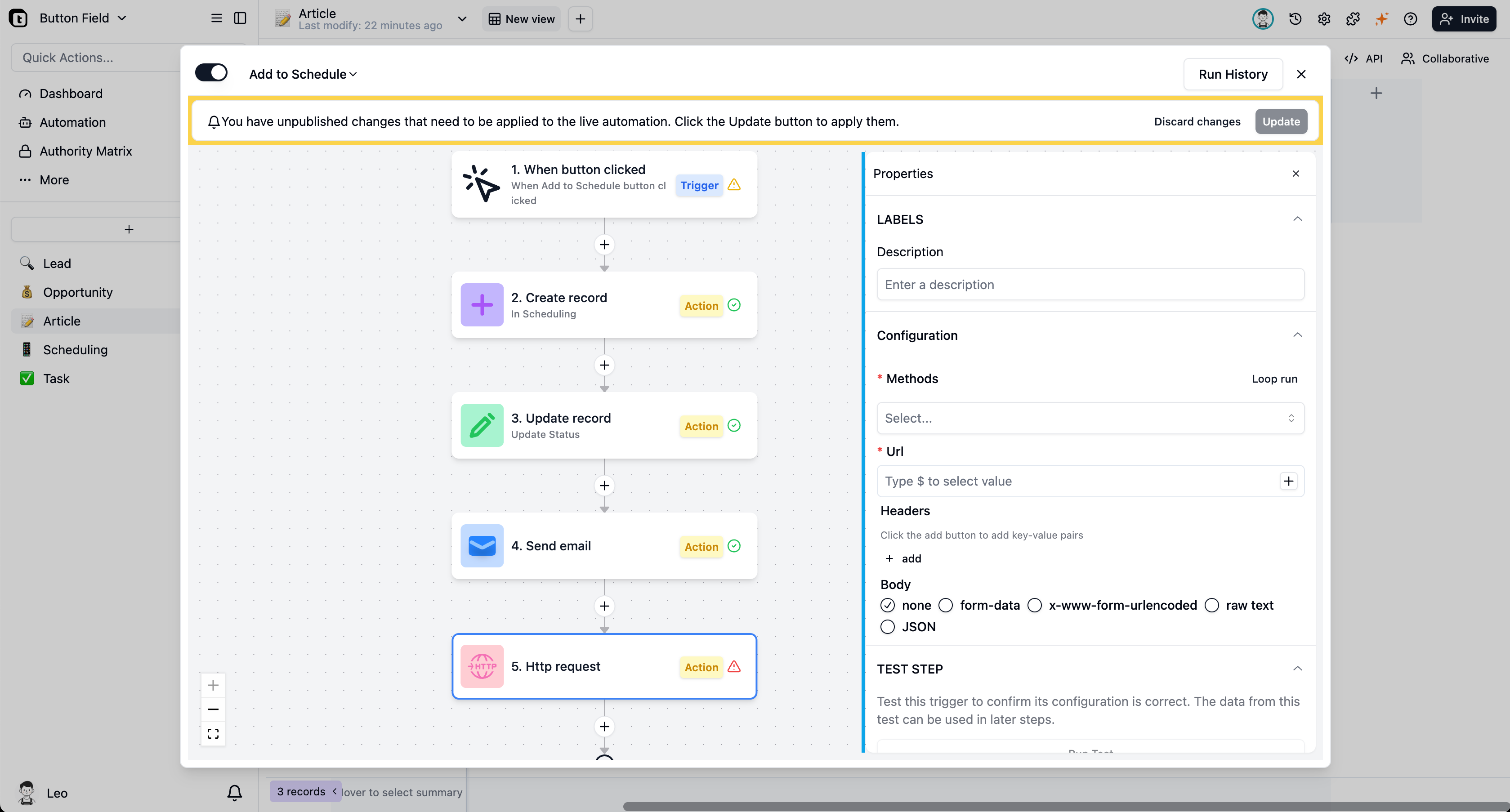The width and height of the screenshot is (1510, 812).
Task: Switch to the New view tab
Action: pos(521,19)
